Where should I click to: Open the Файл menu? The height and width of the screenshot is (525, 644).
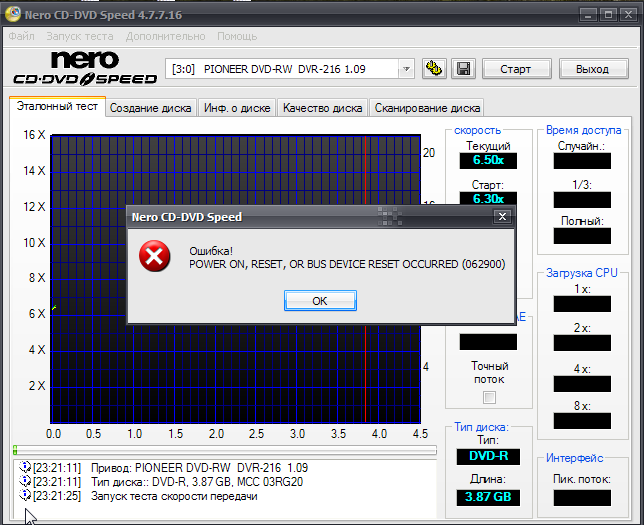click(x=21, y=36)
